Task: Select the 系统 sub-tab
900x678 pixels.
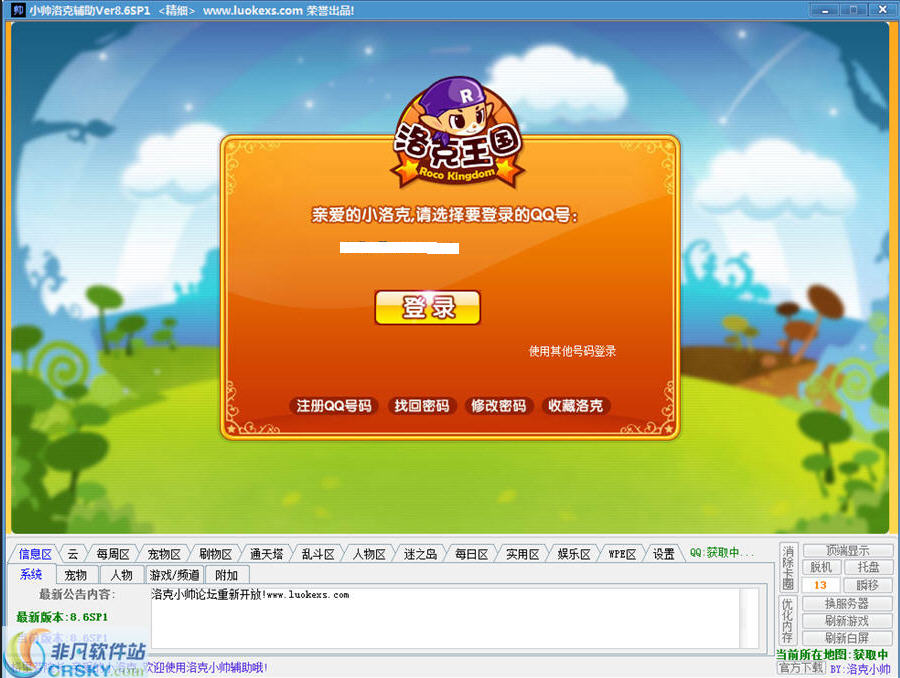Action: (31, 574)
